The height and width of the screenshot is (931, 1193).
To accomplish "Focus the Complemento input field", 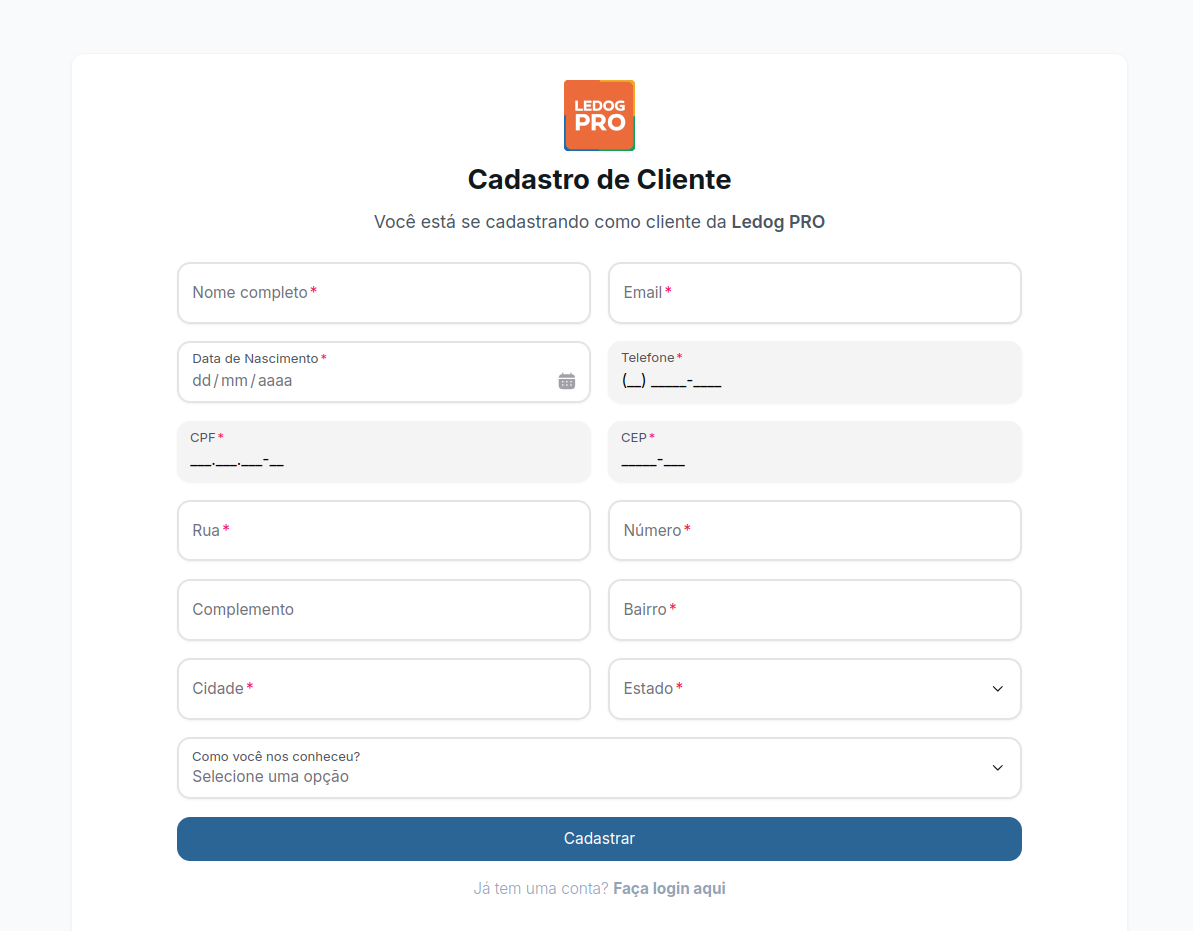I will (383, 610).
